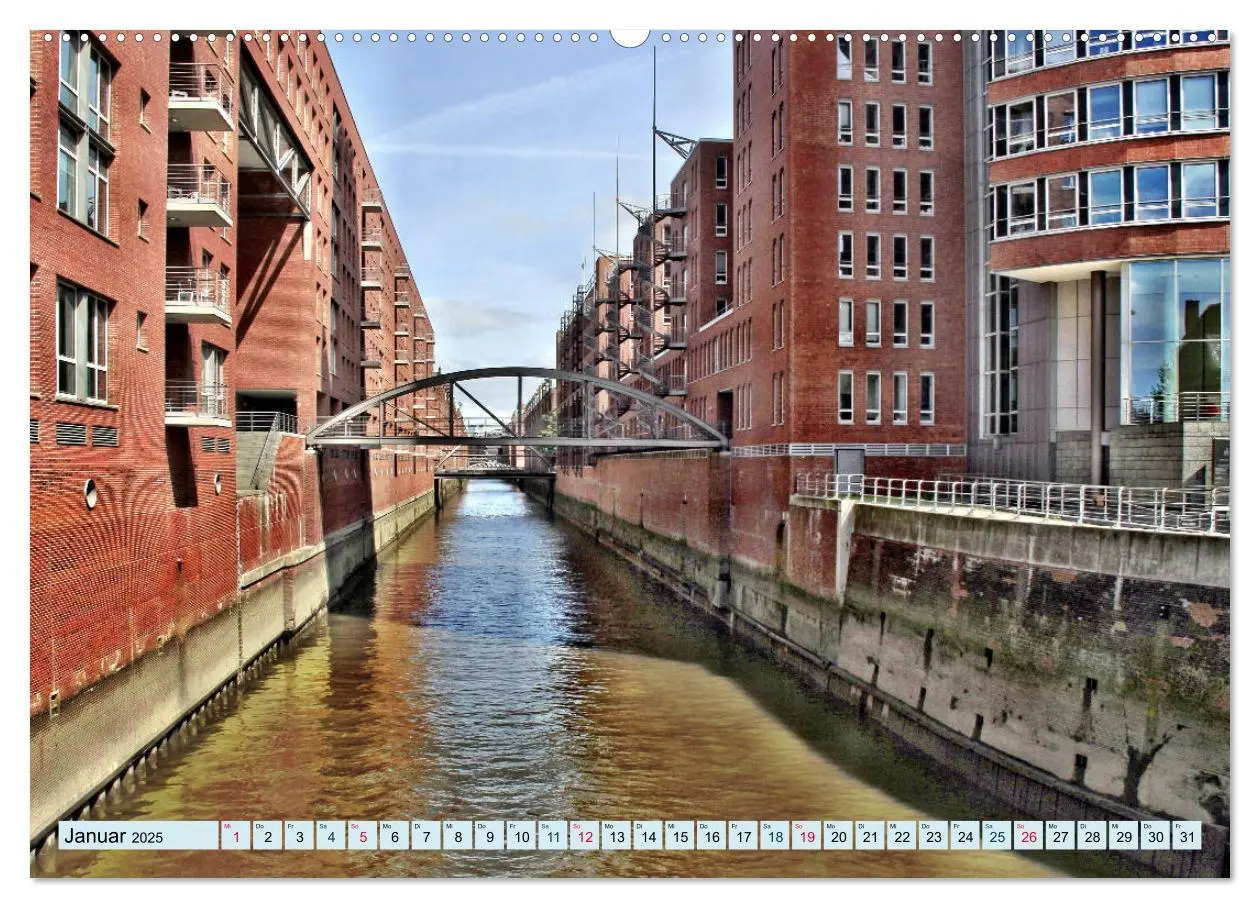Pick Saturday date 18 cell
The height and width of the screenshot is (908, 1260).
coord(775,836)
